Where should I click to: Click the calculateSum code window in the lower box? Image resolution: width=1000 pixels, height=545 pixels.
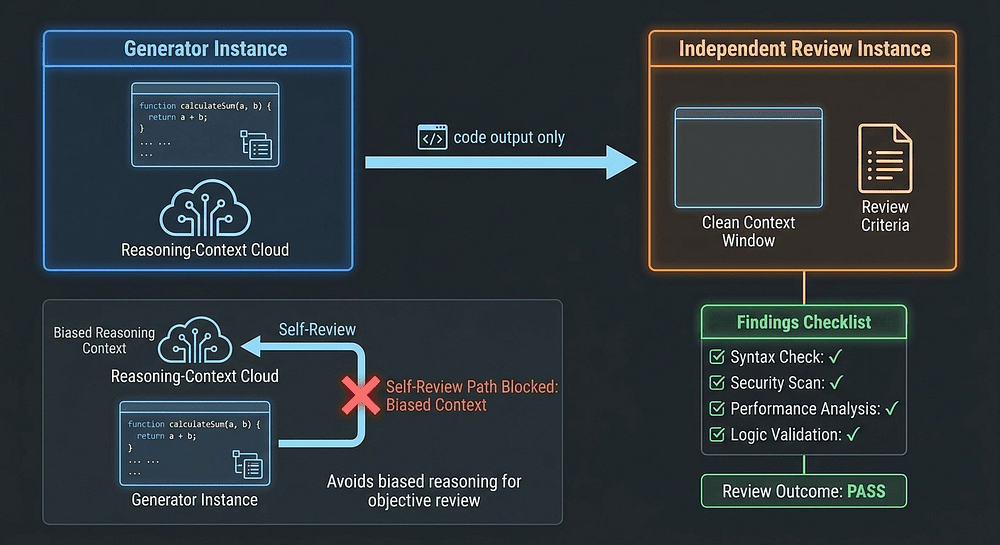195,444
